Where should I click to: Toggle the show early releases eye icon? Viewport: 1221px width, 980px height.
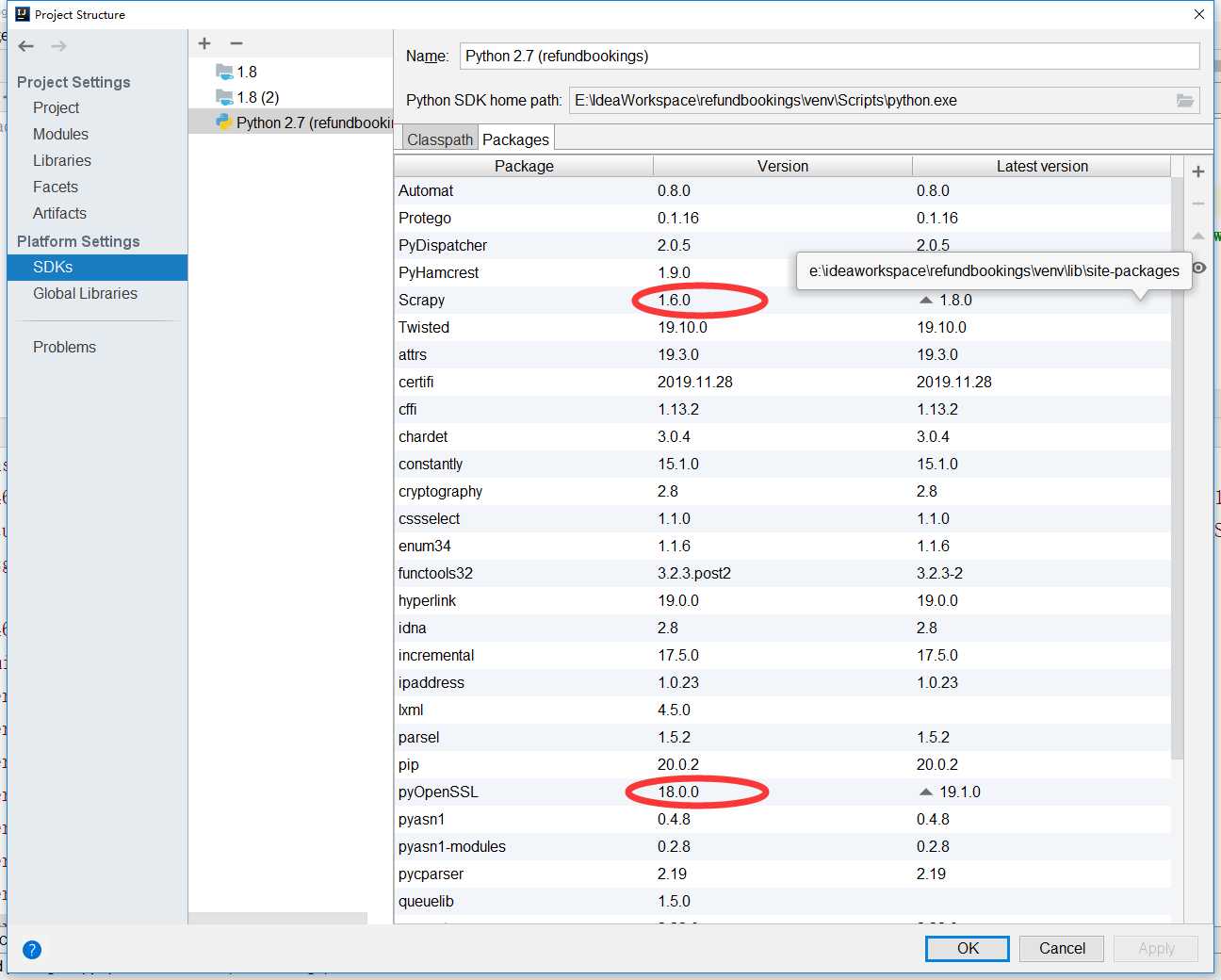click(1198, 268)
